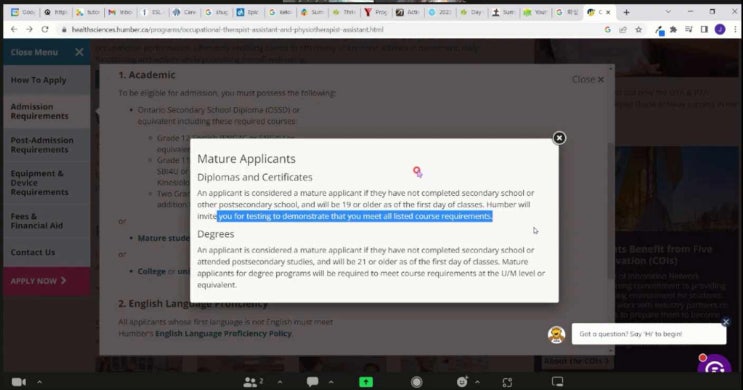The image size is (743, 390).
Task: Dismiss the chat prompt bubble with X
Action: click(725, 322)
